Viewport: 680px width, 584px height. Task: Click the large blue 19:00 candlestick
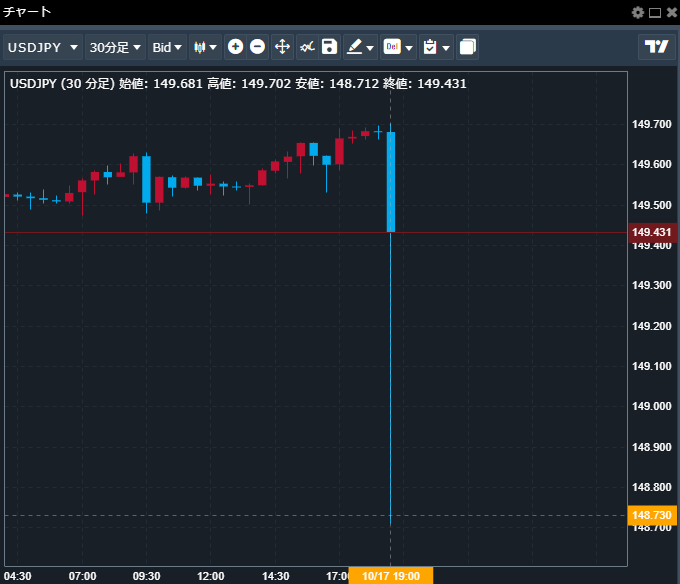tap(391, 182)
